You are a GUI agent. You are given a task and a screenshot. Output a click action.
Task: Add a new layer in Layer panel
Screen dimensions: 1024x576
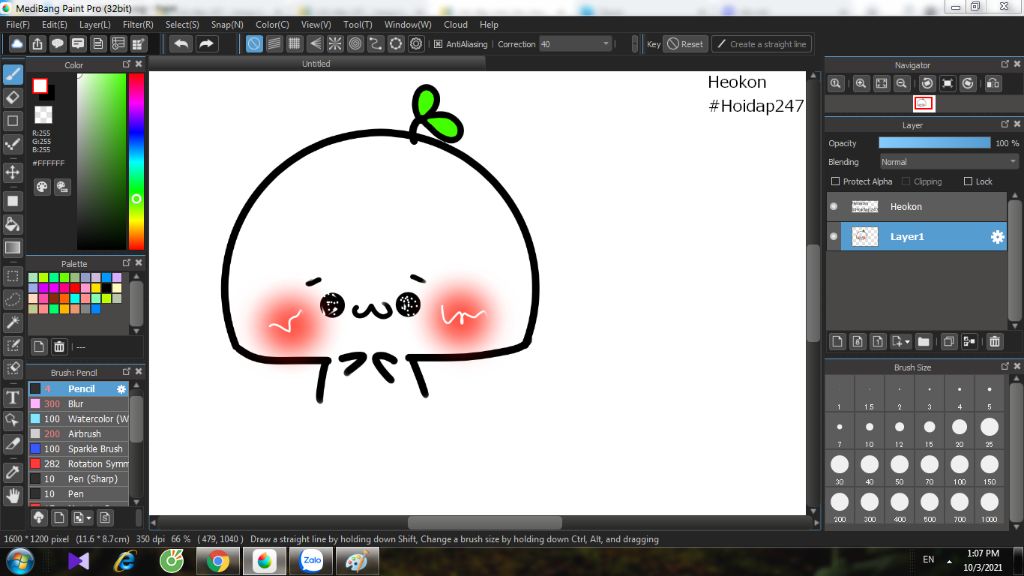(837, 341)
